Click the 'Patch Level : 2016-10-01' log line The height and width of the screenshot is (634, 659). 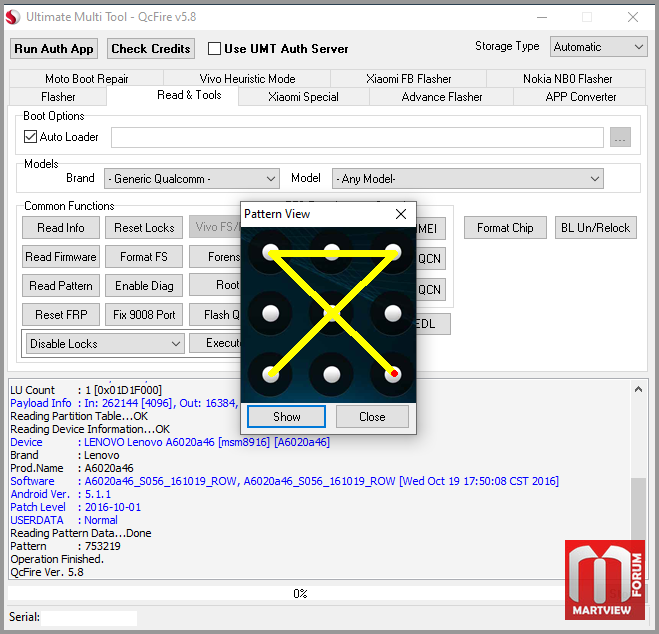pos(76,507)
